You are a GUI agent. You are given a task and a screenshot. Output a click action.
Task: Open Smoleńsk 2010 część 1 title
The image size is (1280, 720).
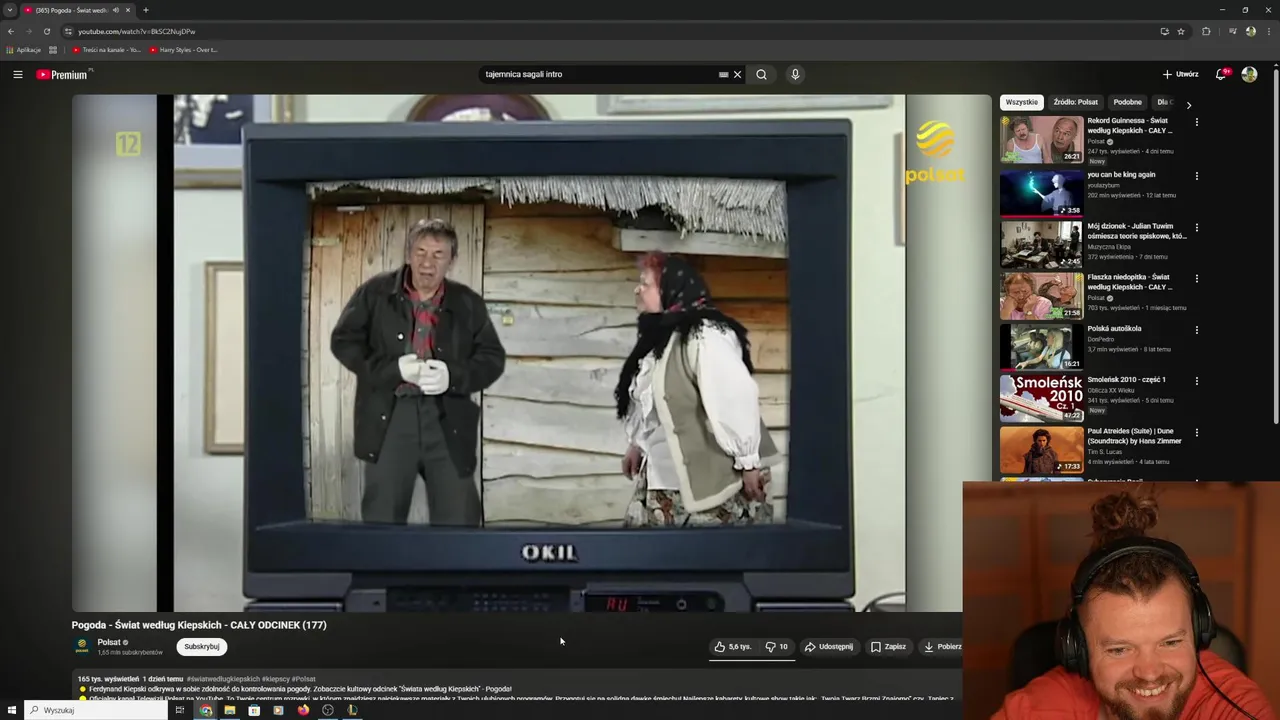tap(1126, 379)
